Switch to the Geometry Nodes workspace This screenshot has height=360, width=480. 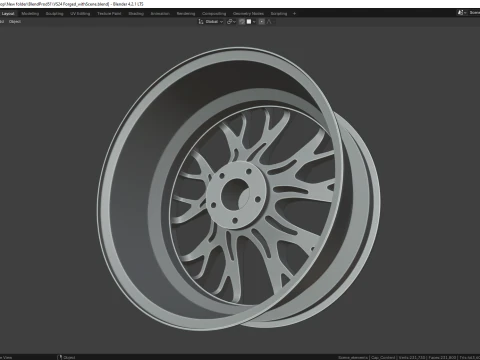pos(248,14)
